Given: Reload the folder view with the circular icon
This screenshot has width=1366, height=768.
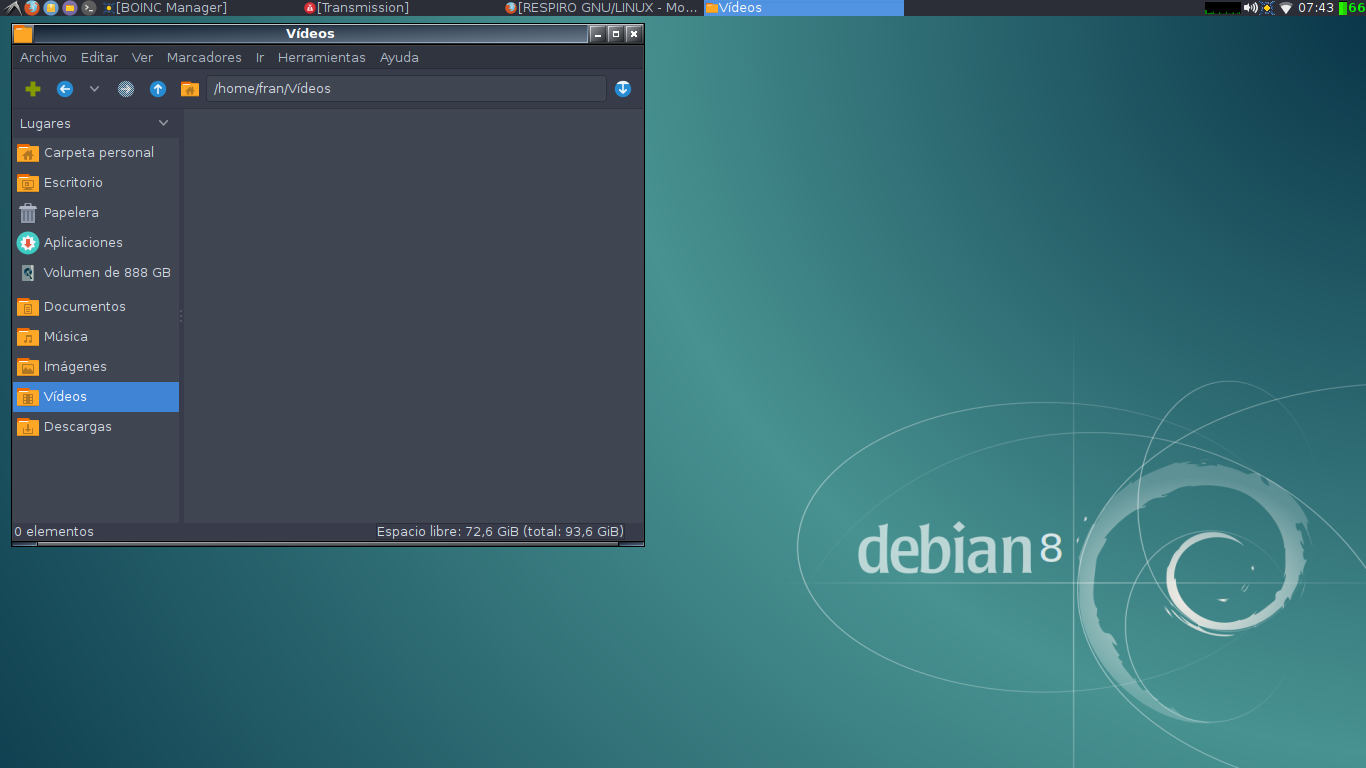Looking at the screenshot, I should click(x=125, y=88).
